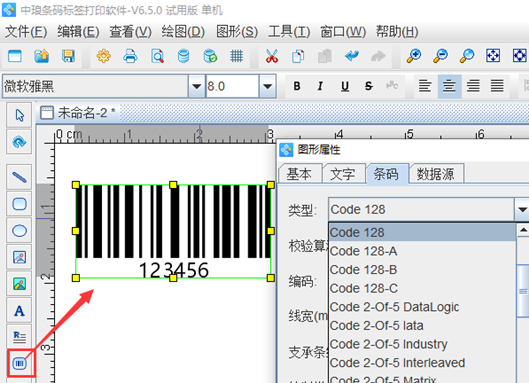Click database with green check icon
This screenshot has height=383, width=529.
(x=210, y=56)
